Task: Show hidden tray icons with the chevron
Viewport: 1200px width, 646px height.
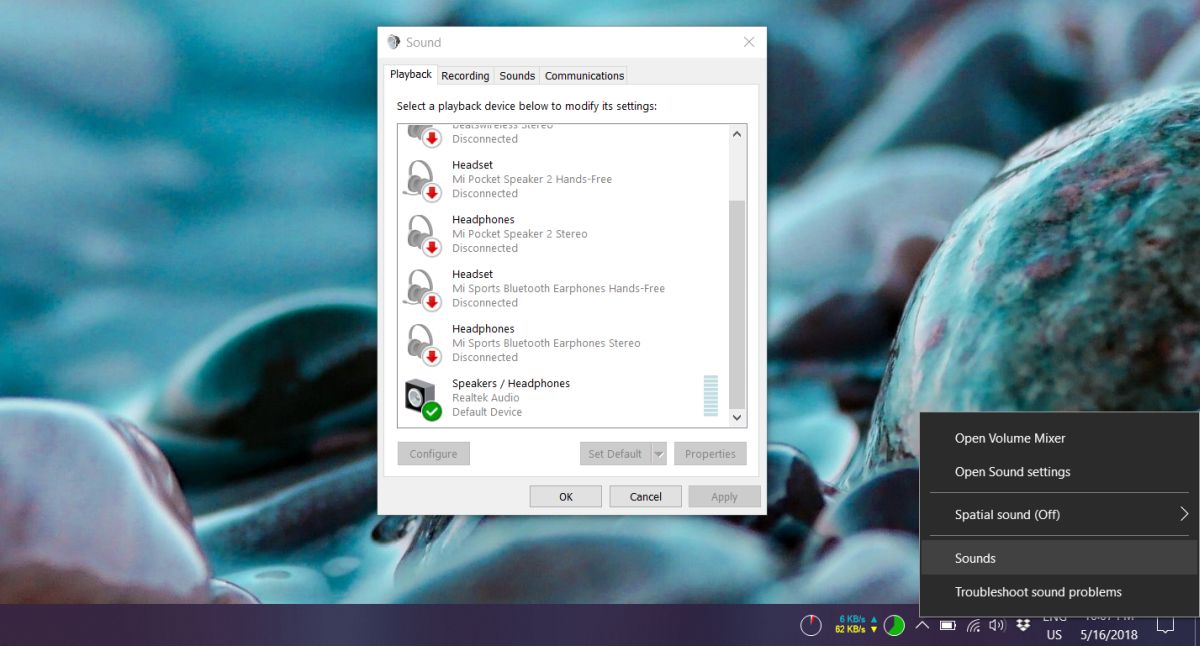Action: click(922, 625)
